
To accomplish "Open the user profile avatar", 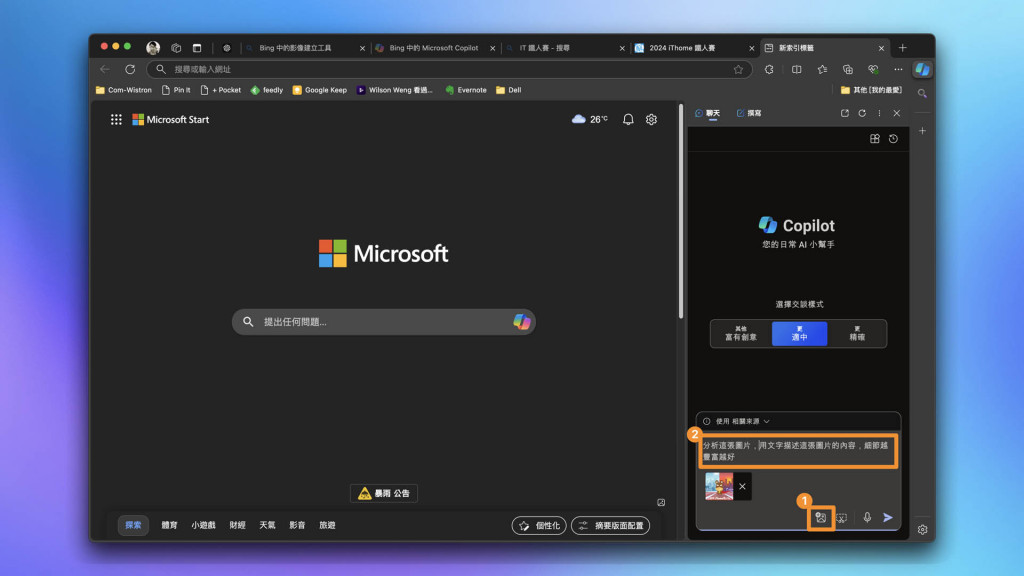I will click(x=153, y=48).
